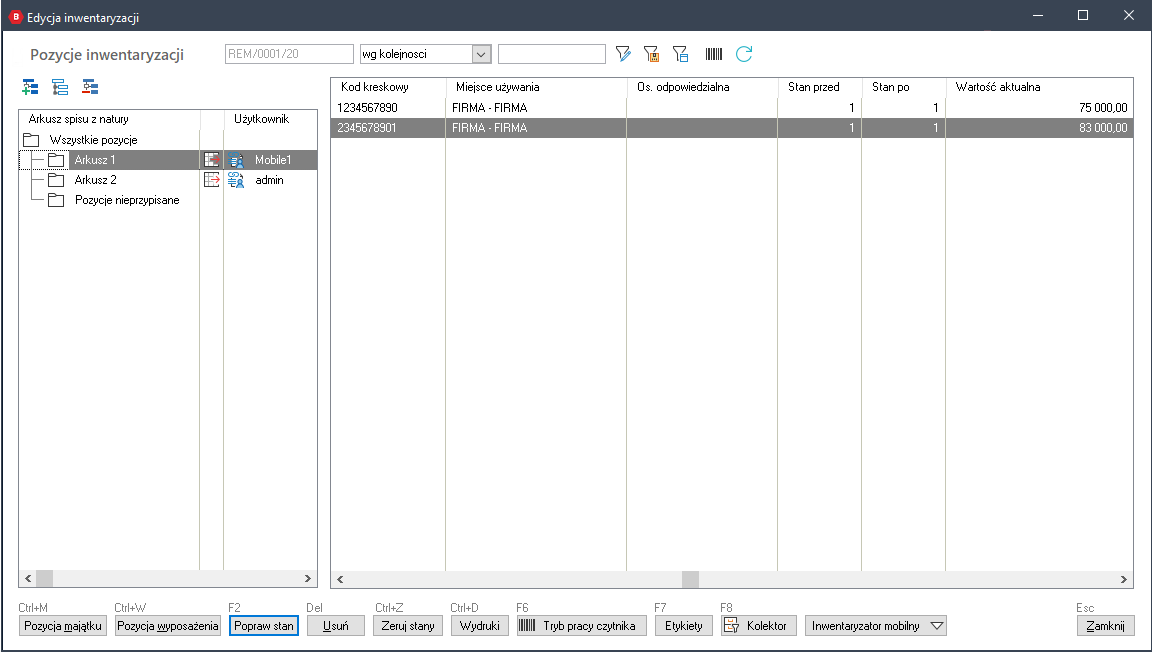The height and width of the screenshot is (652, 1152).
Task: Click the folder icon of Arkusz 2
Action: click(56, 179)
